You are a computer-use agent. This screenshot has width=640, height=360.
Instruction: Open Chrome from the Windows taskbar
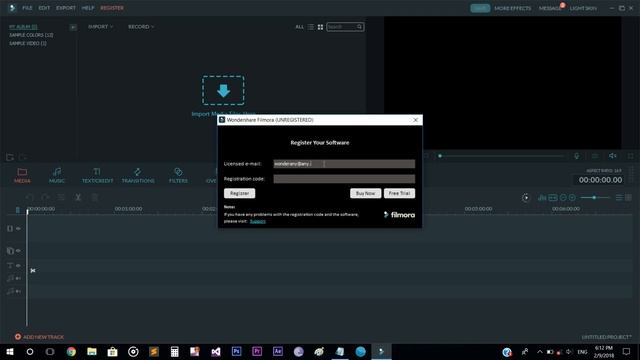(71, 351)
